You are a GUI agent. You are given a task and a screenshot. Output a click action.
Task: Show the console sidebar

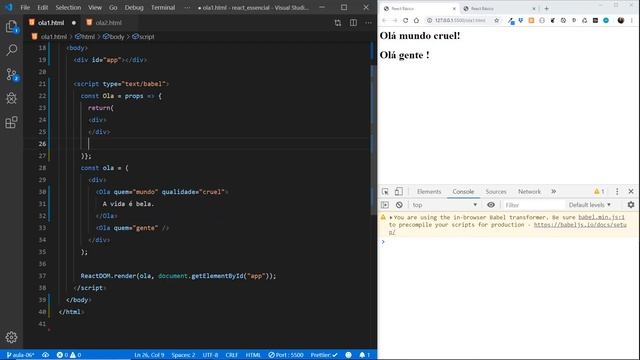point(385,205)
